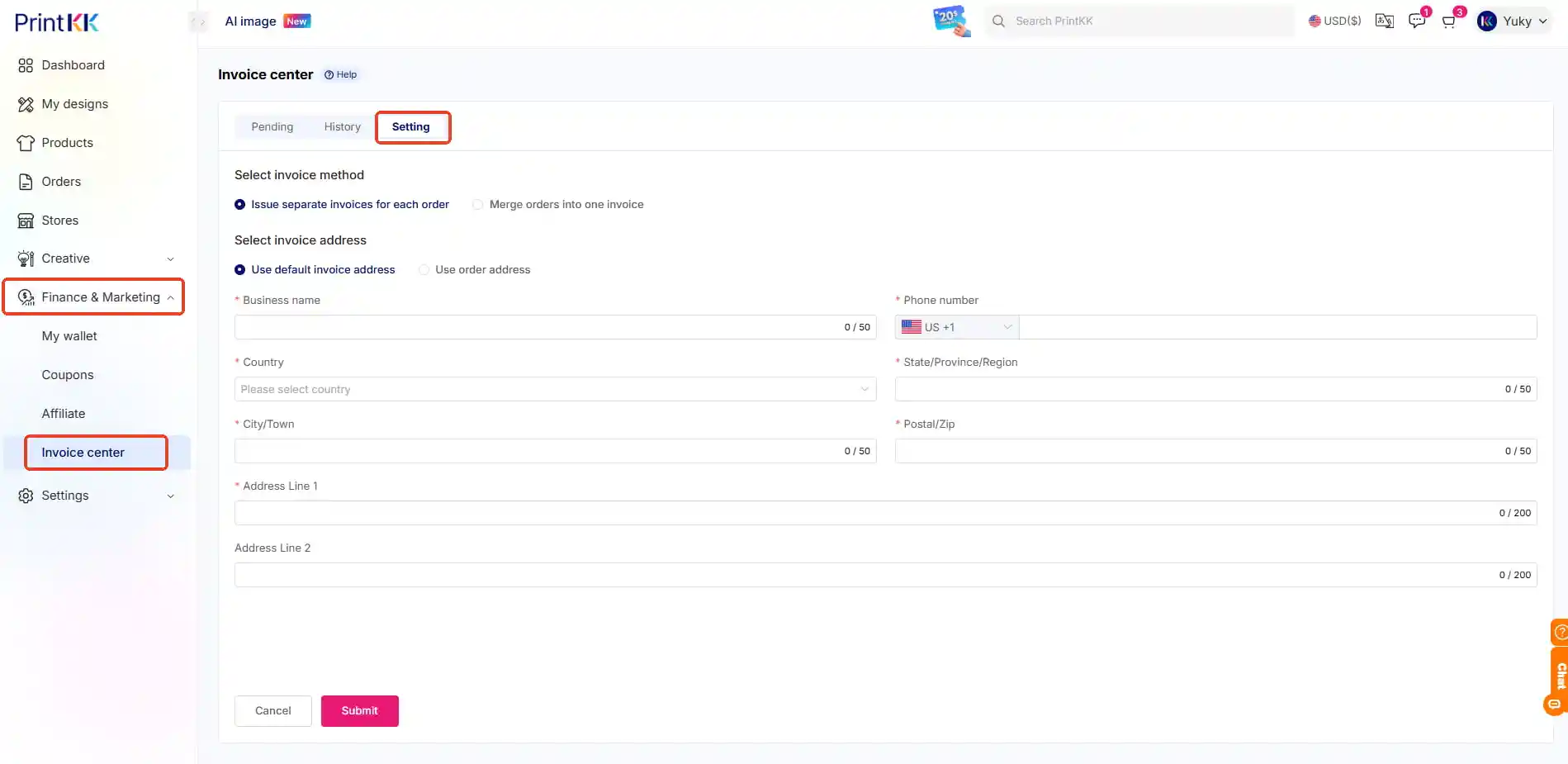The height and width of the screenshot is (764, 1568).
Task: Open the country selection dropdown
Action: point(554,388)
